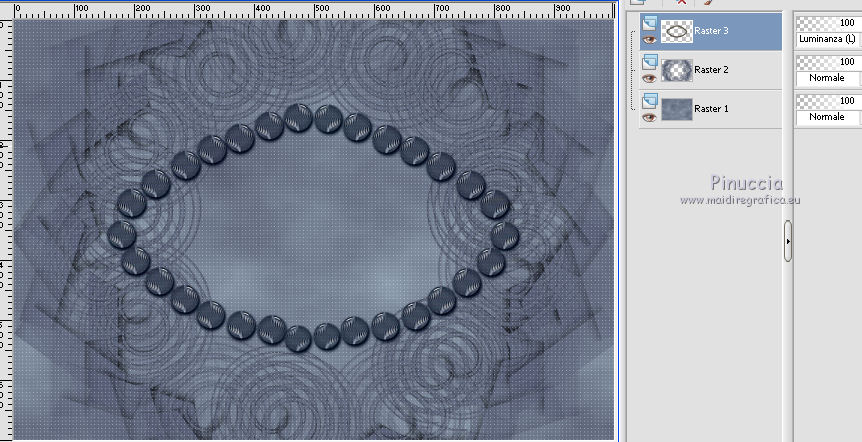Screen dimensions: 862x442
Task: Click the horizontal ruler above the canvas
Action: (x=314, y=9)
